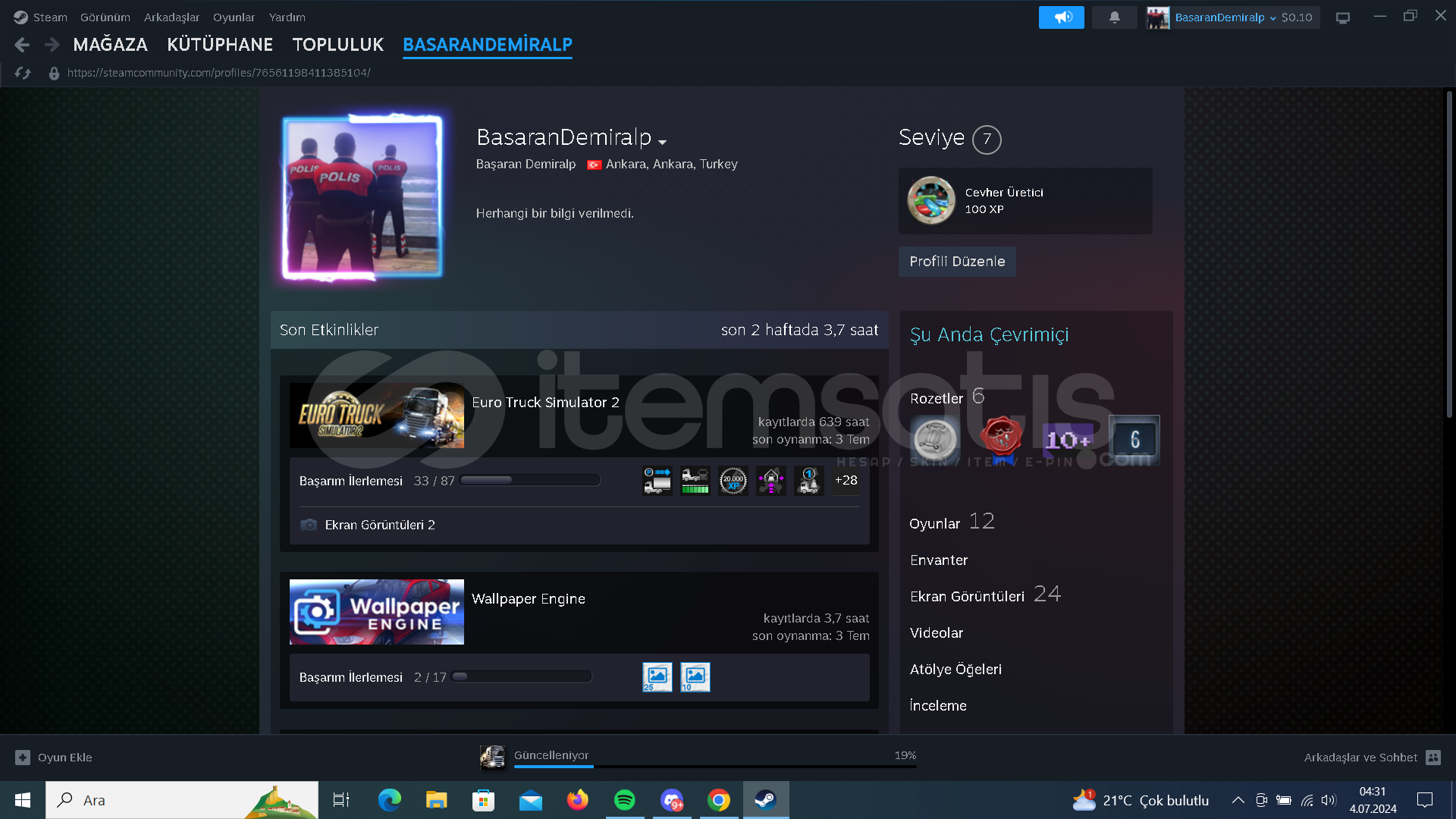Click the 20.000 XP achievement icon
This screenshot has height=819, width=1456.
(733, 481)
